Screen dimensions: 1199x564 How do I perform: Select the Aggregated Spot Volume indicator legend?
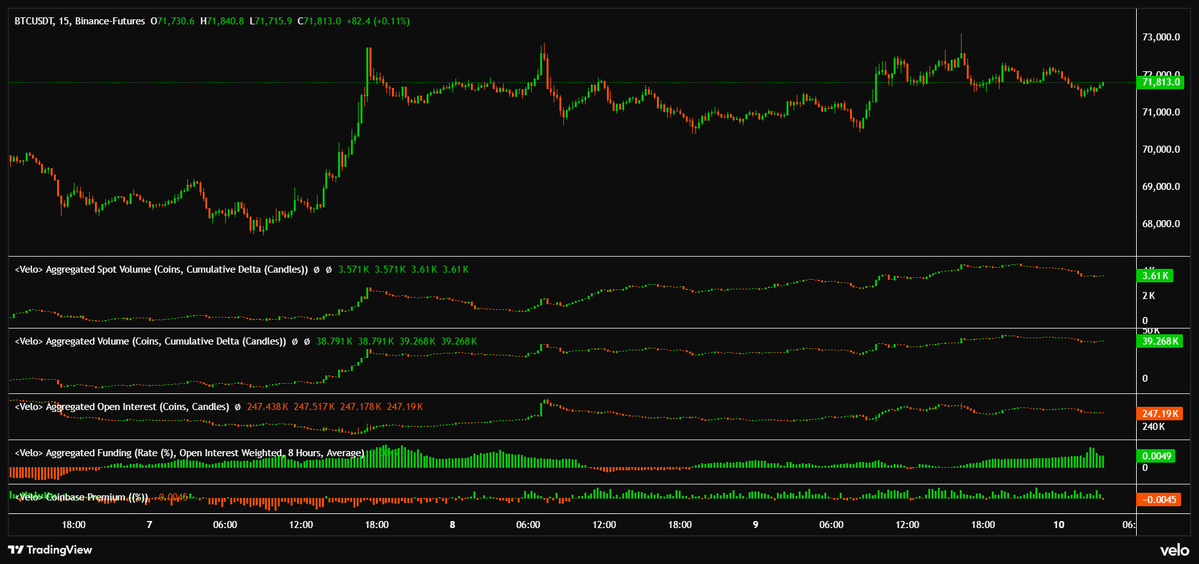pyautogui.click(x=161, y=269)
